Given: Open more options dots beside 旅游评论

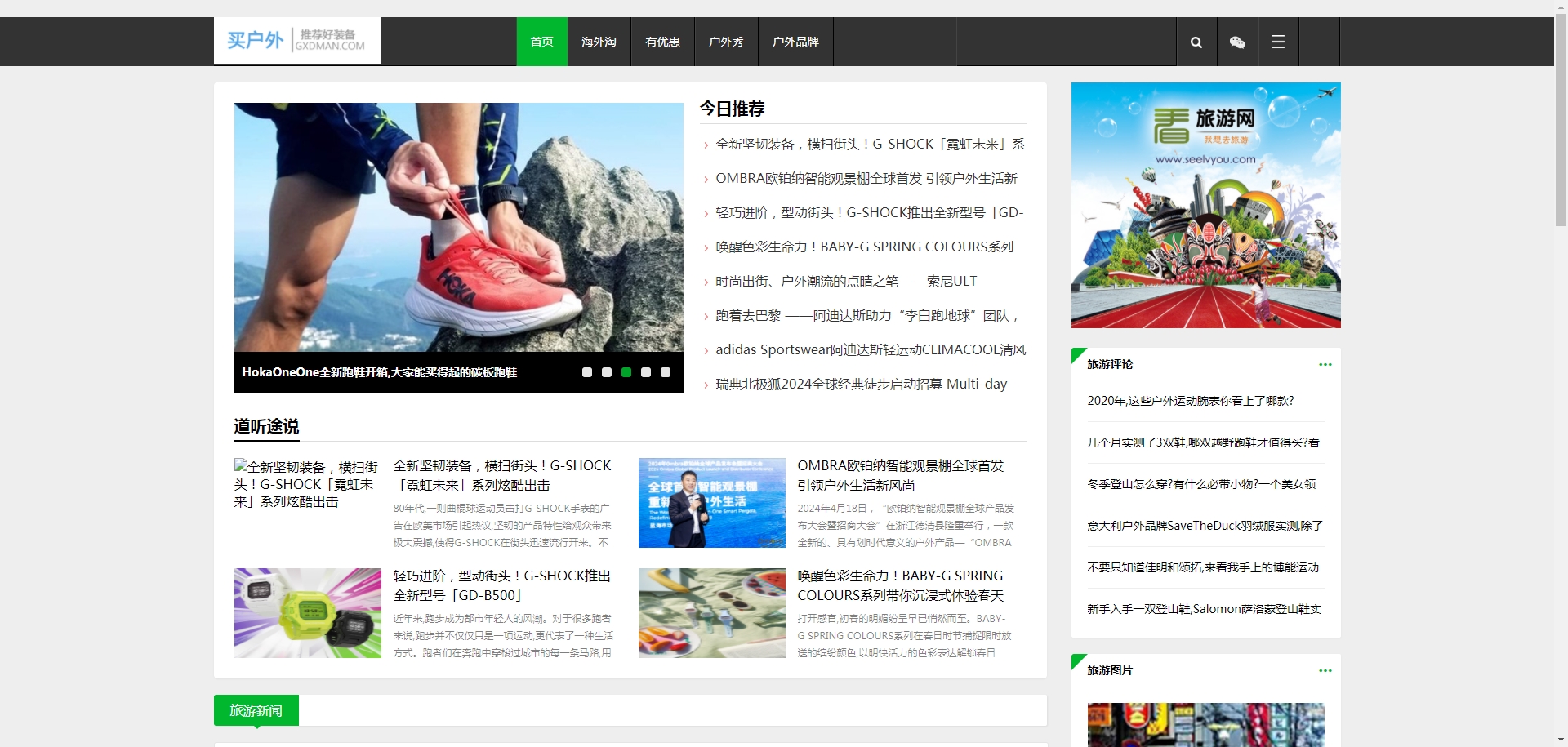Looking at the screenshot, I should click(x=1325, y=364).
